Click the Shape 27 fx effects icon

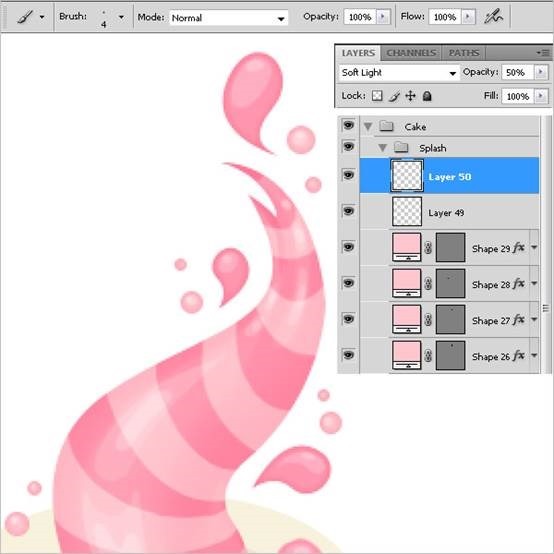click(x=519, y=320)
